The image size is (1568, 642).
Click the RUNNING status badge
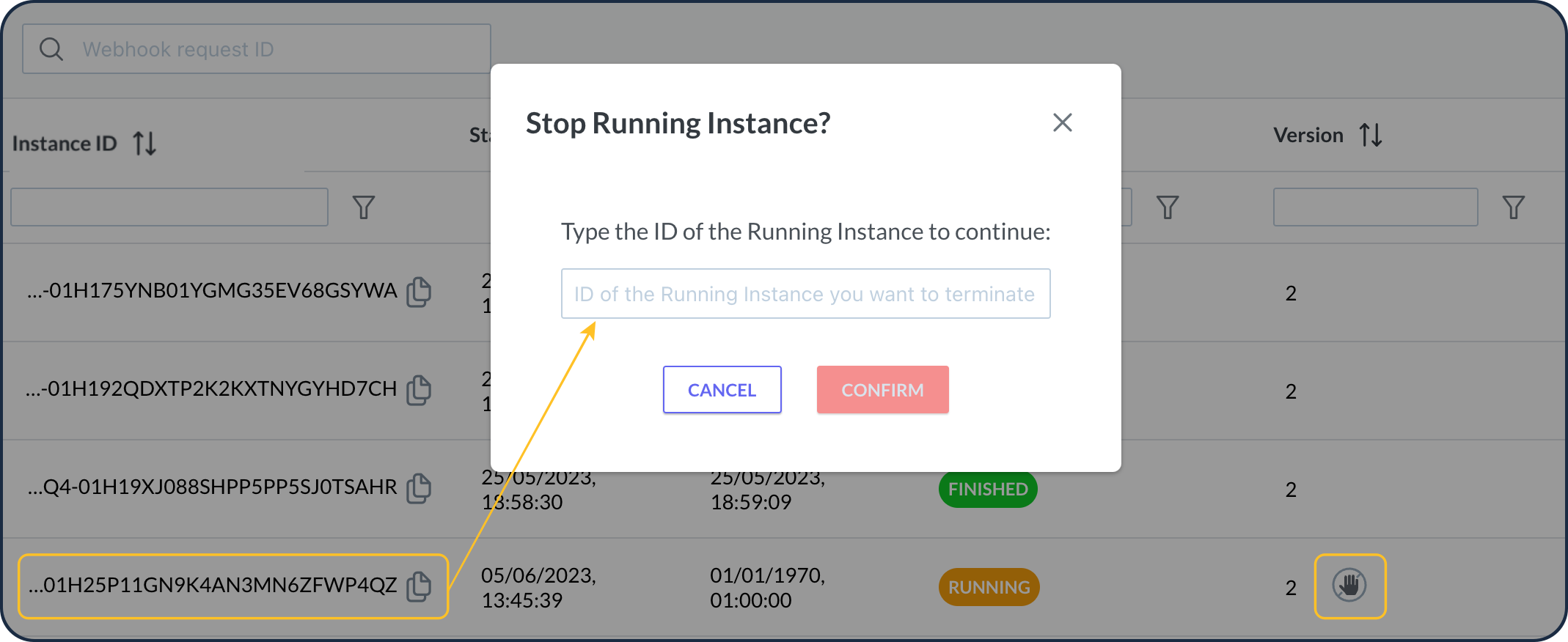(989, 587)
